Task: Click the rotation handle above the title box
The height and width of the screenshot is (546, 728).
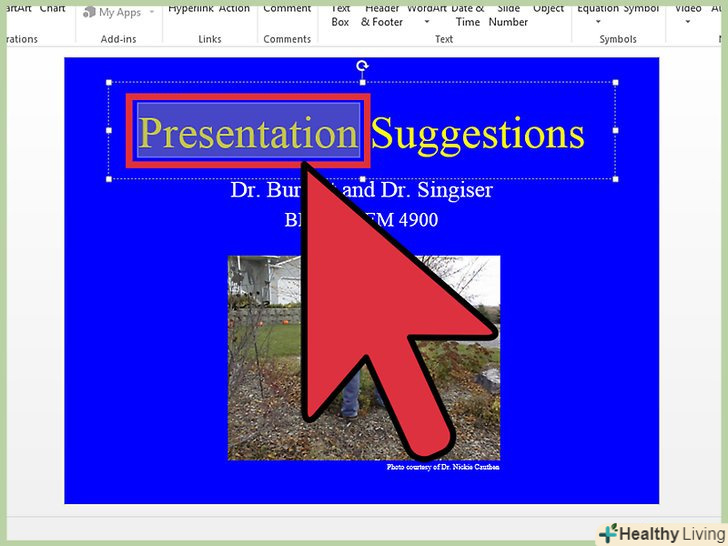Action: click(362, 66)
